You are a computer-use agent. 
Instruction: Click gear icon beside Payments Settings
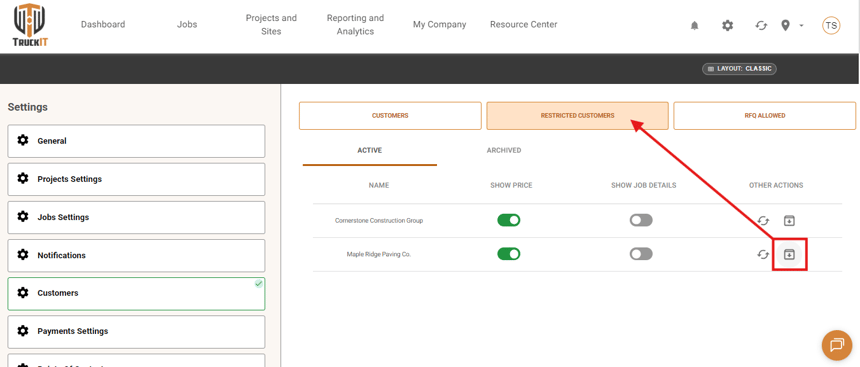click(22, 331)
